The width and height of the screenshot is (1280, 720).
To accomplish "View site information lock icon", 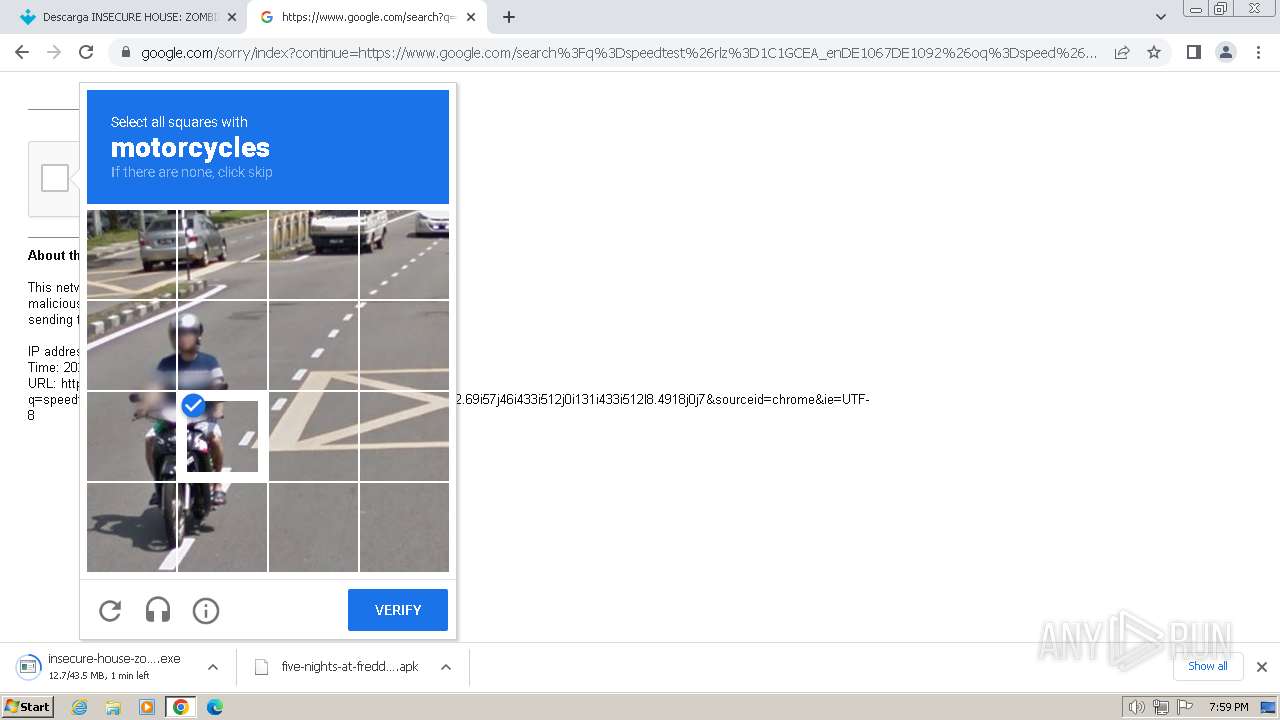I will click(126, 53).
